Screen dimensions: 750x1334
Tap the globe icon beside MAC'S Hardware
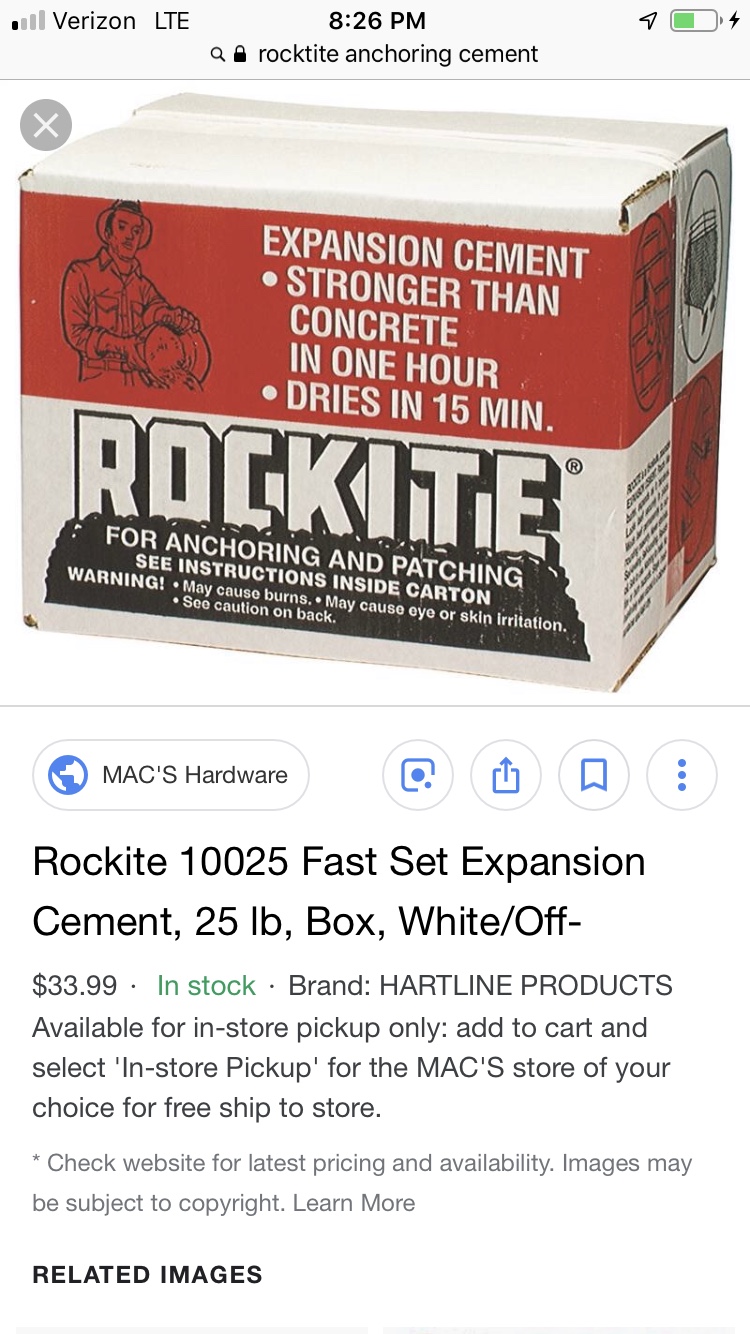68,775
